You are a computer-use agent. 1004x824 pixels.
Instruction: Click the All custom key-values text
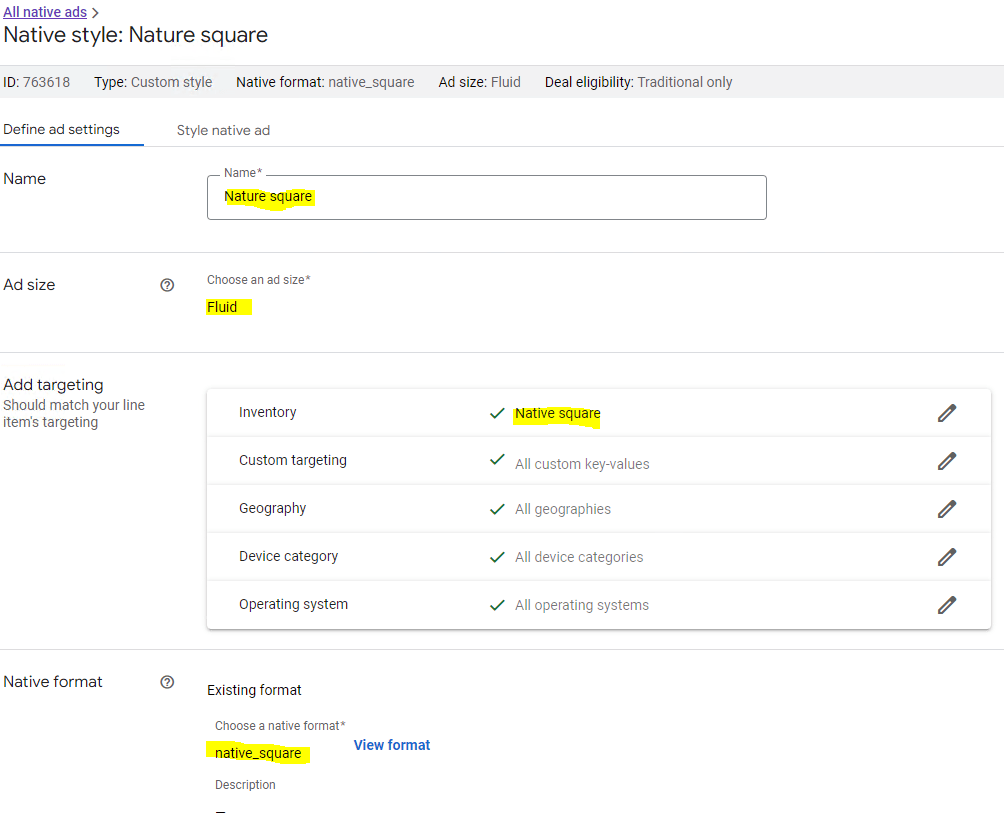(582, 463)
